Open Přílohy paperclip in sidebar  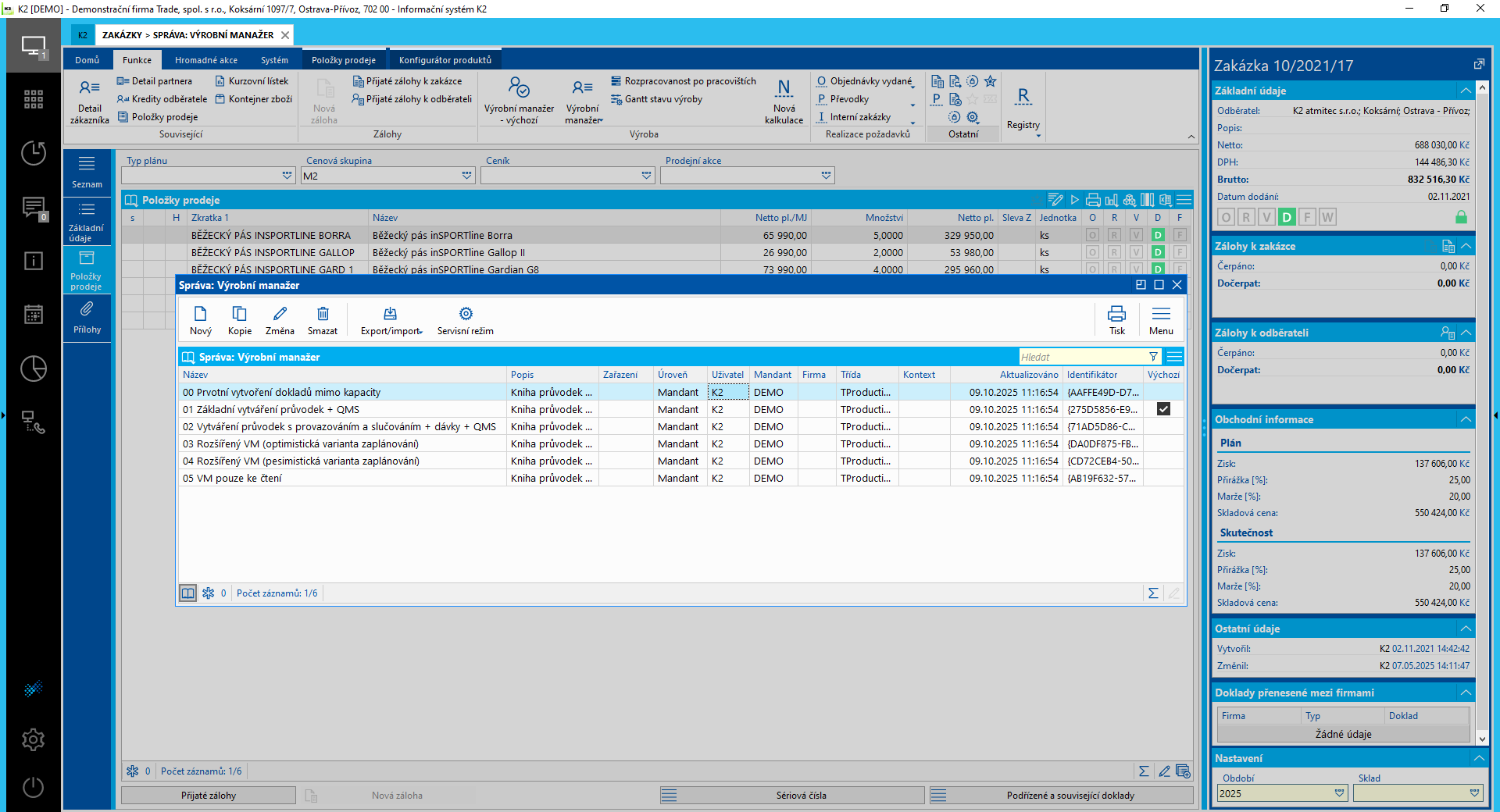coord(87,310)
